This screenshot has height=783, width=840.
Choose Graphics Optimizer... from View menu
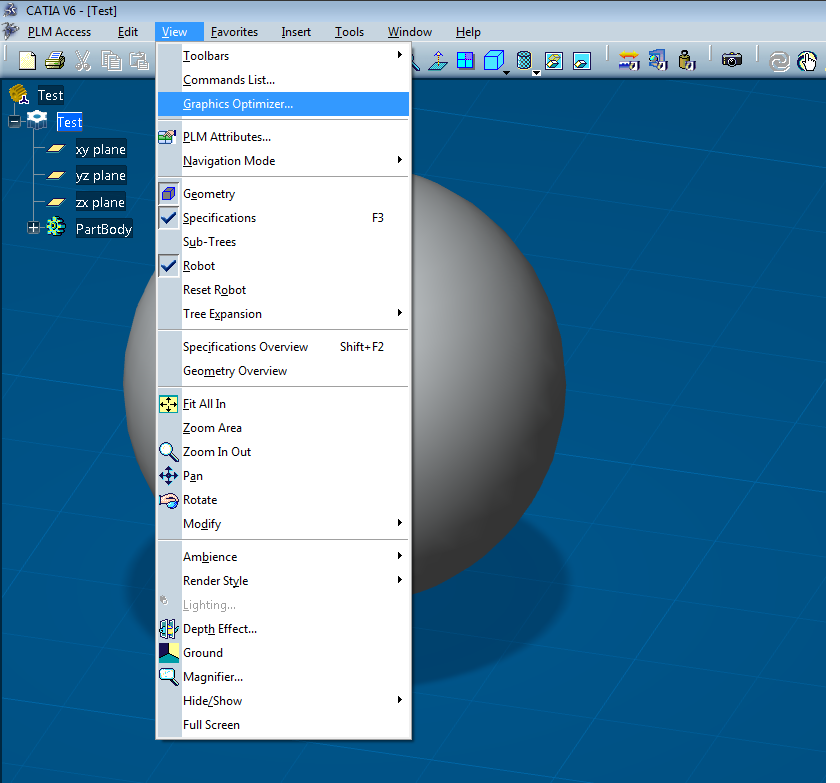(283, 104)
